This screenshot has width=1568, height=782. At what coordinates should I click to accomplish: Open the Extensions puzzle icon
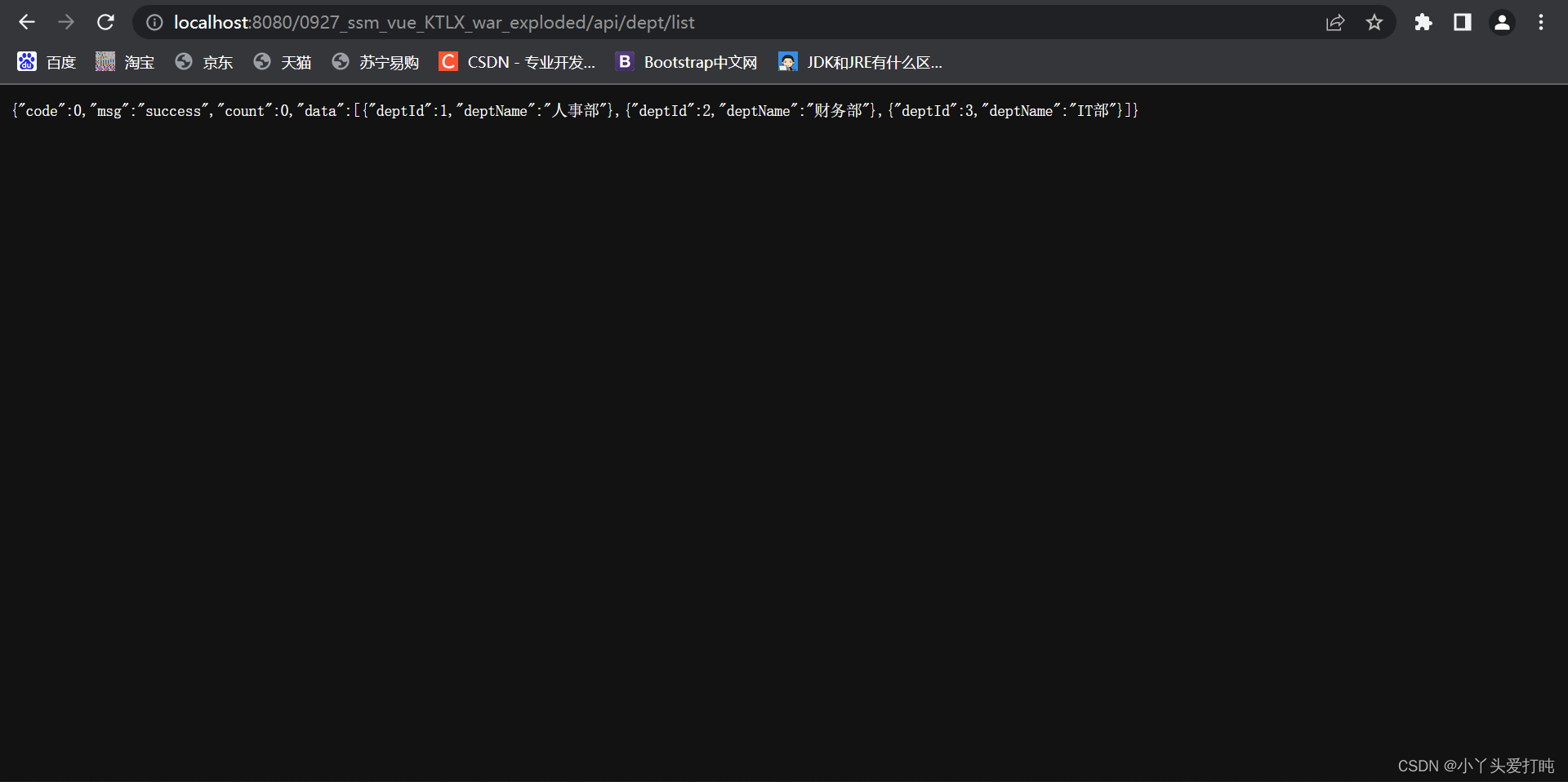(1423, 22)
